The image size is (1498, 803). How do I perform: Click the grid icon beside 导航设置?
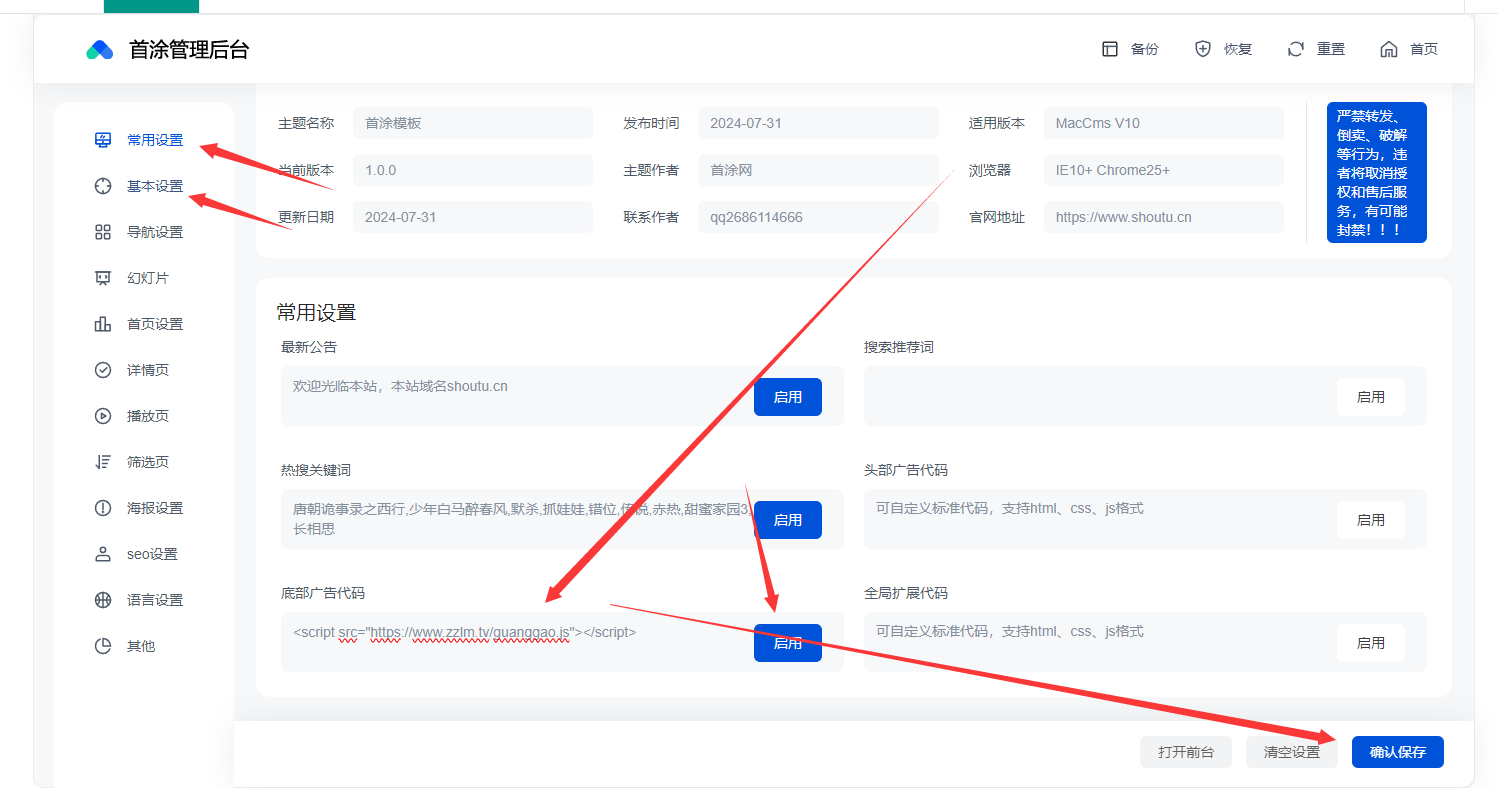click(103, 232)
